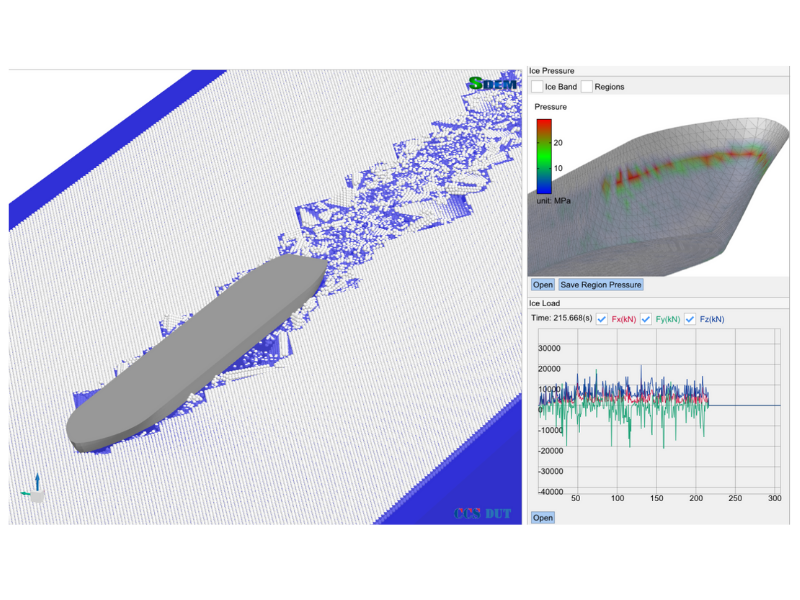Select the gray ship hull model

190,350
